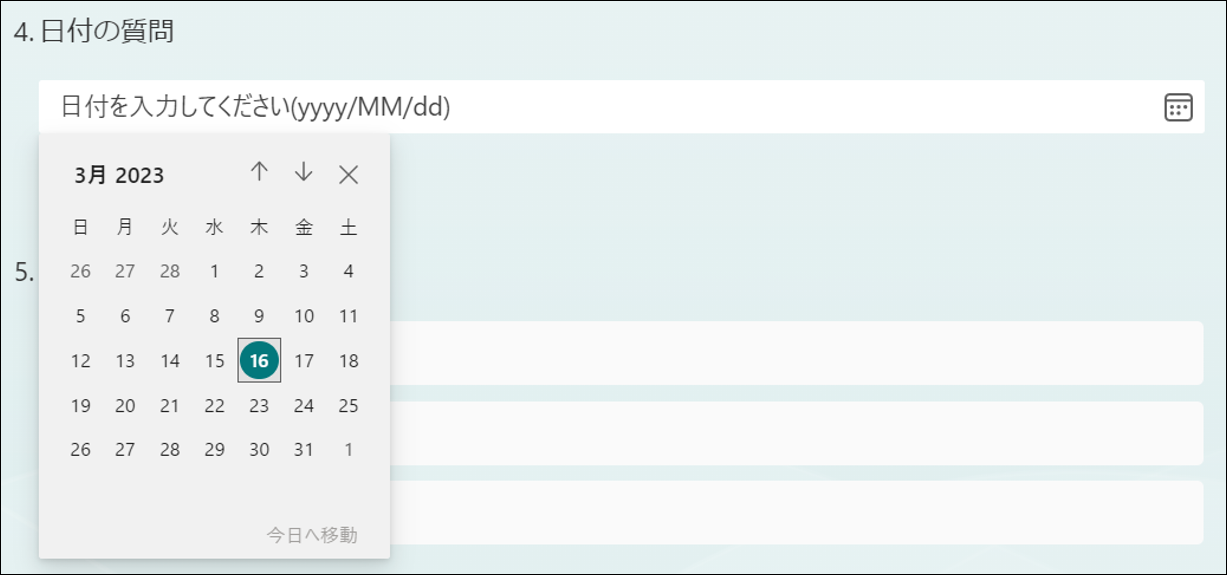This screenshot has width=1227, height=575.
Task: Choose March 31 date
Action: (304, 450)
